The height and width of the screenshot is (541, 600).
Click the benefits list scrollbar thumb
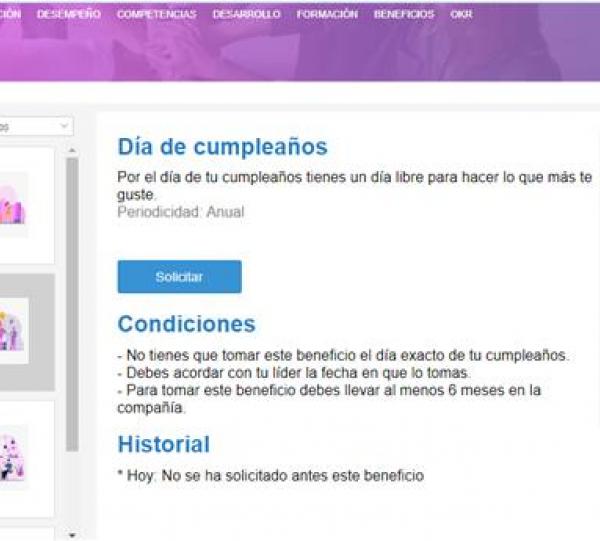point(72,305)
